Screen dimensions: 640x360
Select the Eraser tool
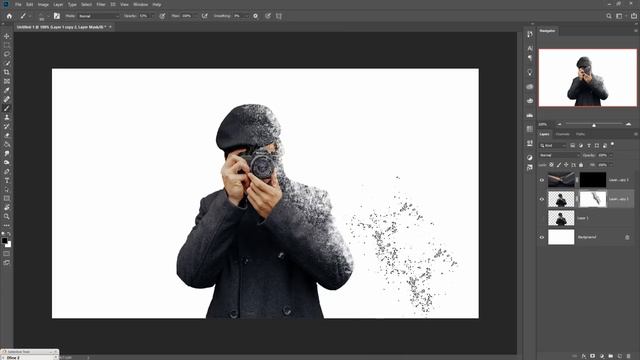[x=7, y=135]
